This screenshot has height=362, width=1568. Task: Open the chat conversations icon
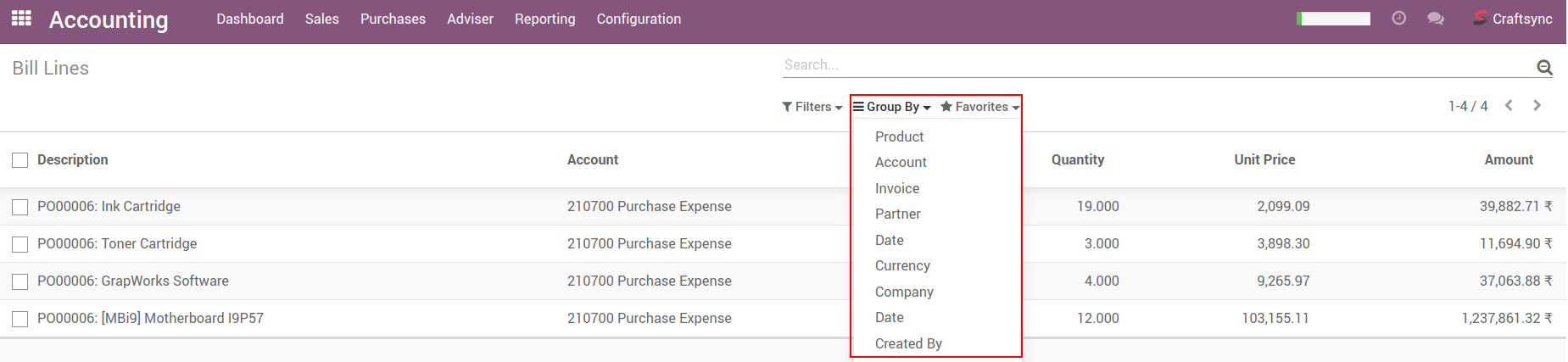(1435, 18)
